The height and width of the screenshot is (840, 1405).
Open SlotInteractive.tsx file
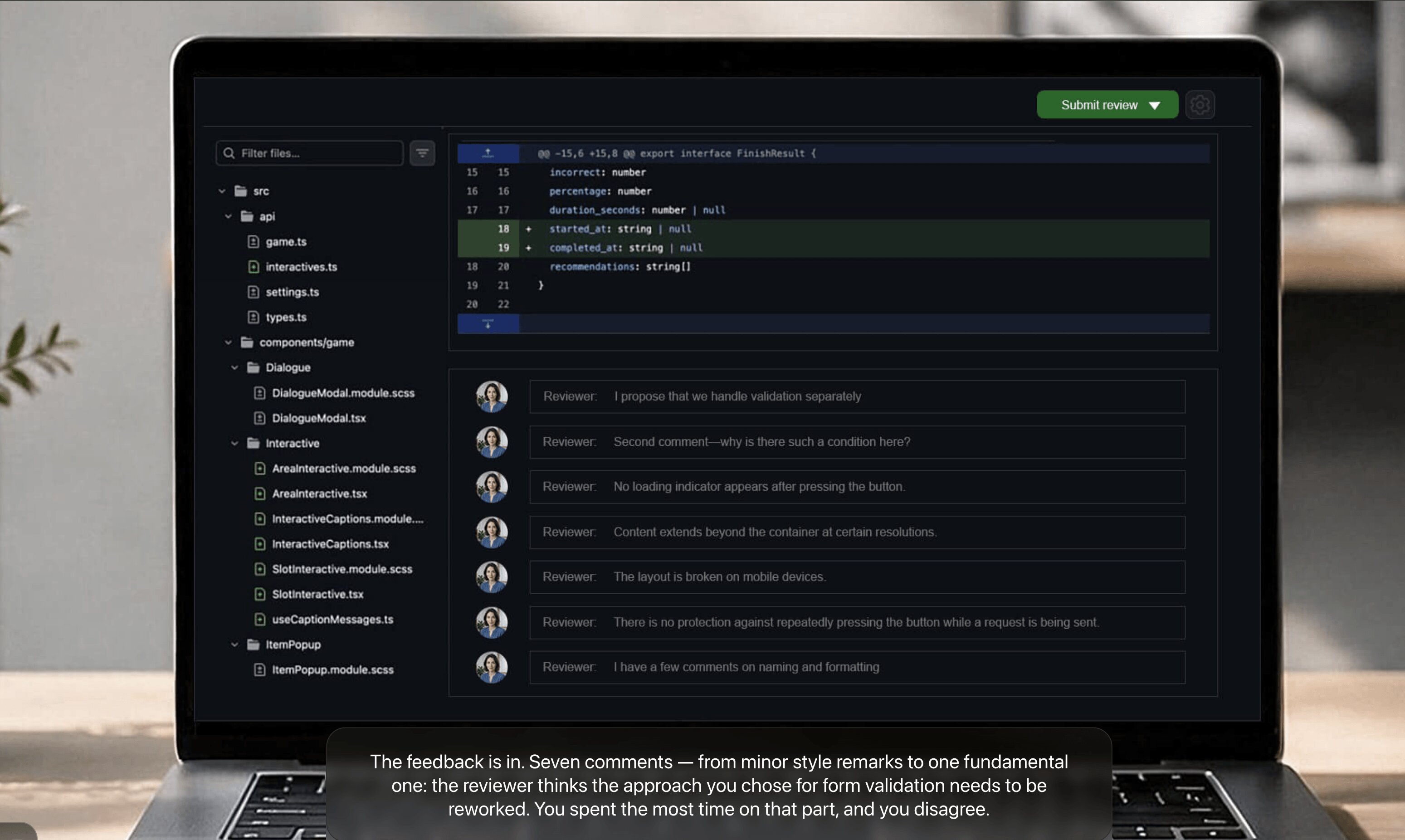tap(309, 594)
